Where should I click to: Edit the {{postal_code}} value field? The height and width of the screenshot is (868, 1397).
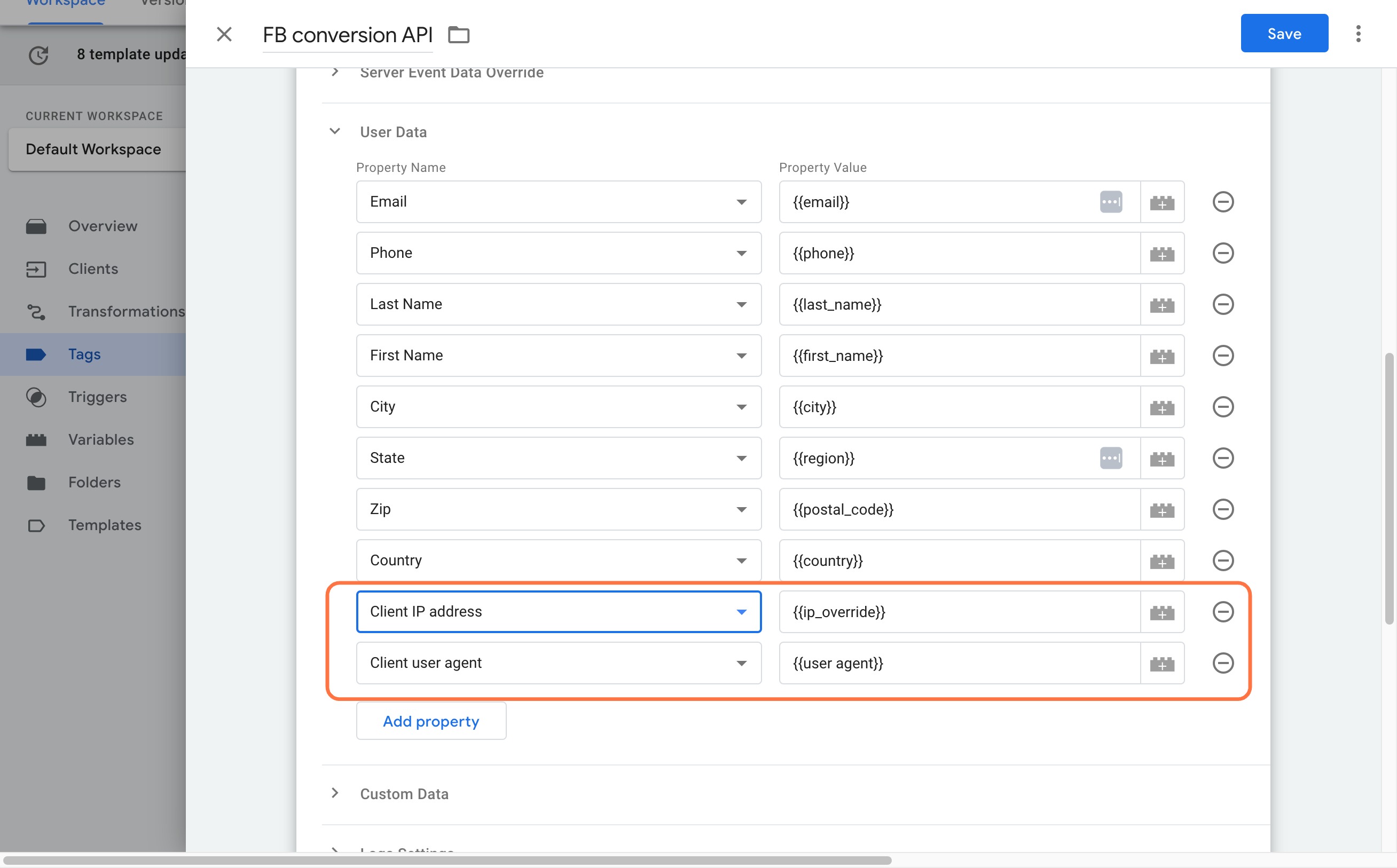[x=959, y=509]
